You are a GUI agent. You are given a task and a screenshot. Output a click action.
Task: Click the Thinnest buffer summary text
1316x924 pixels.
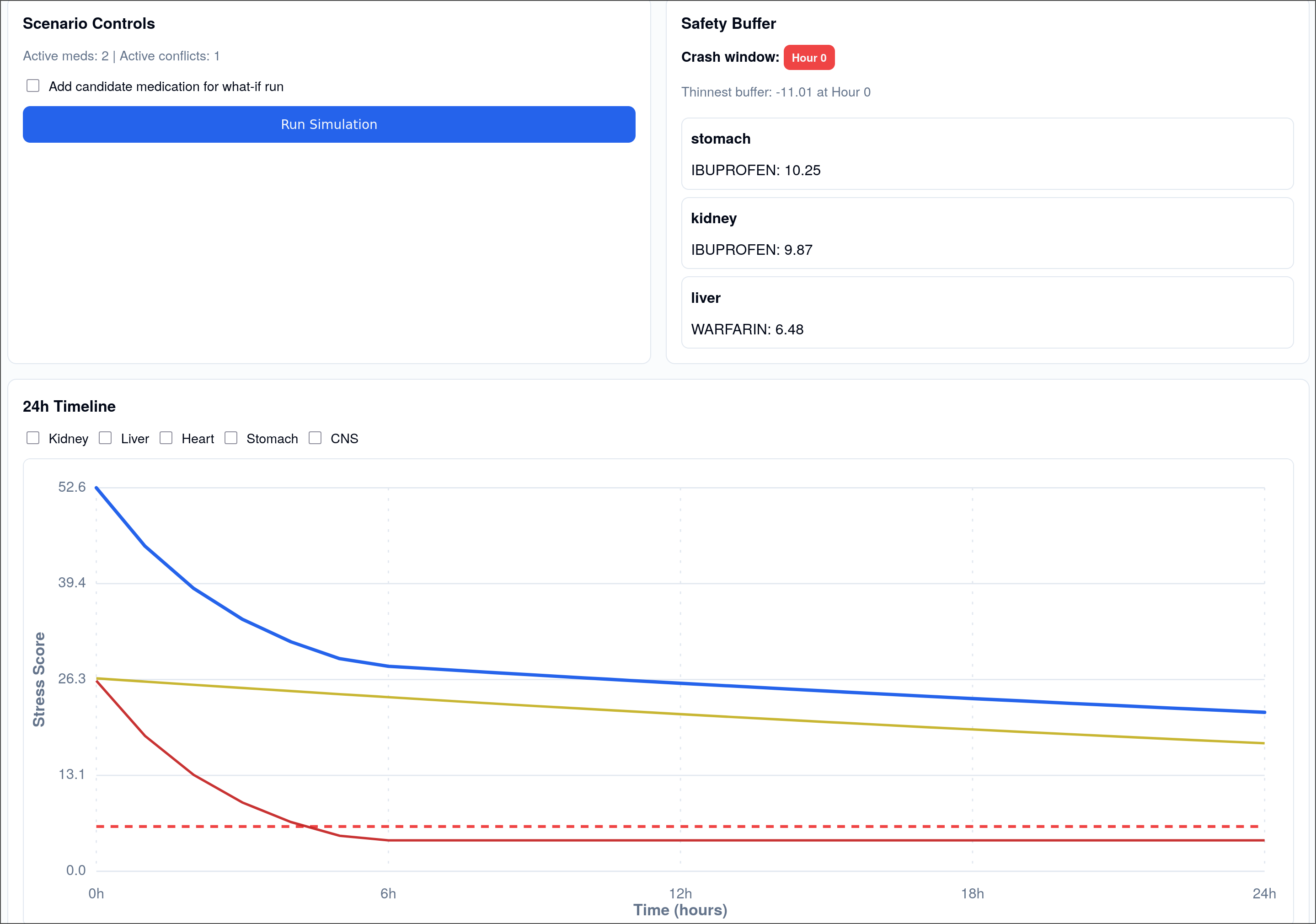click(776, 92)
